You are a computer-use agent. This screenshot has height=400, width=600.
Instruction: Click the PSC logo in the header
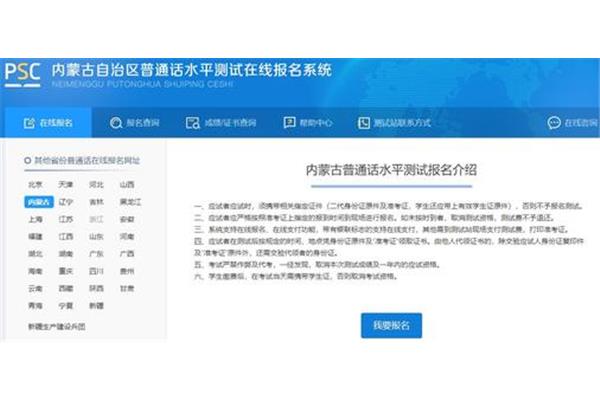pos(23,75)
